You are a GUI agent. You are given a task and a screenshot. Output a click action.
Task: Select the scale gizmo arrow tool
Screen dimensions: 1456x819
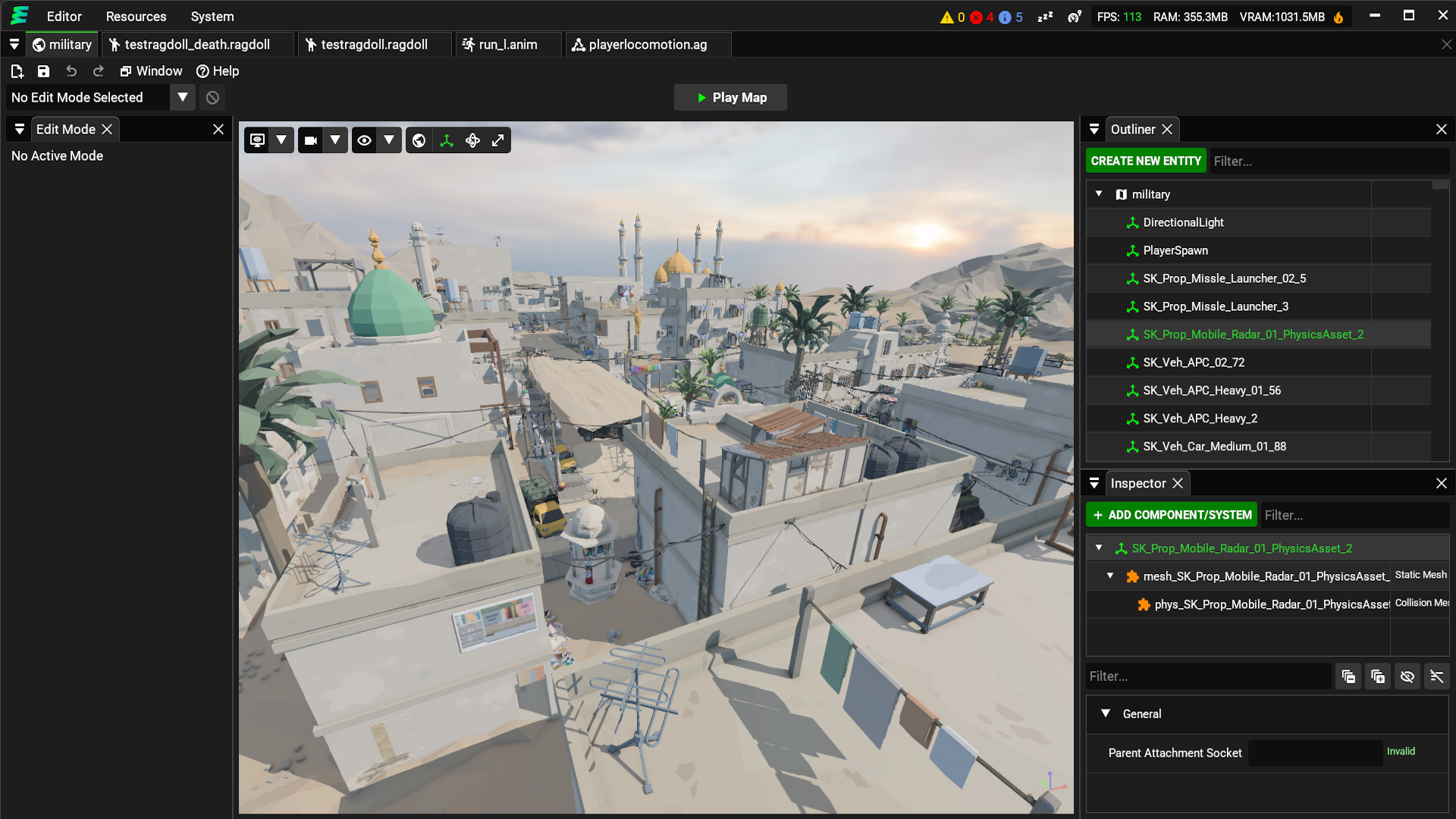498,140
